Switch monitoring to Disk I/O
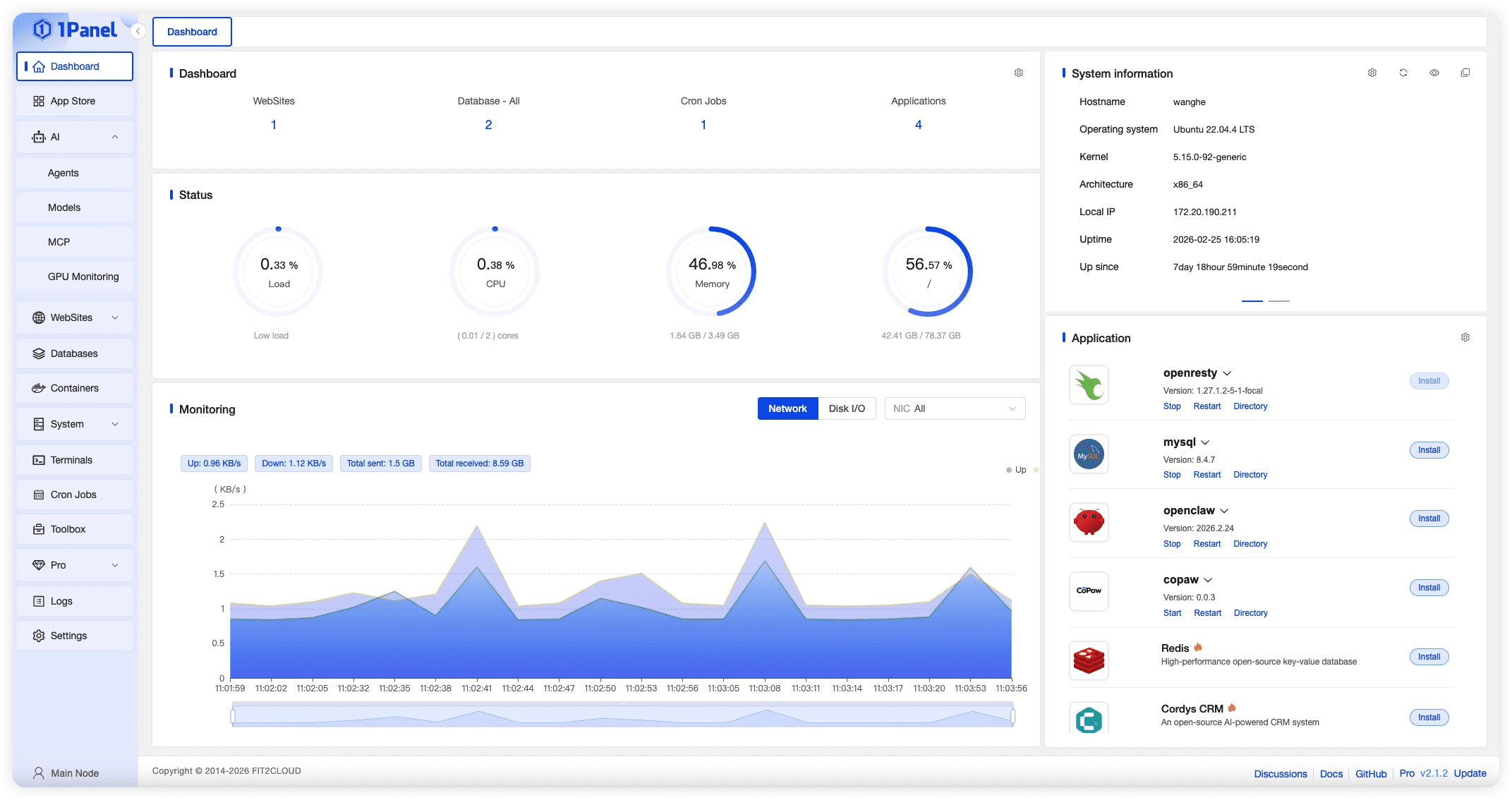The width and height of the screenshot is (1512, 800). point(847,408)
